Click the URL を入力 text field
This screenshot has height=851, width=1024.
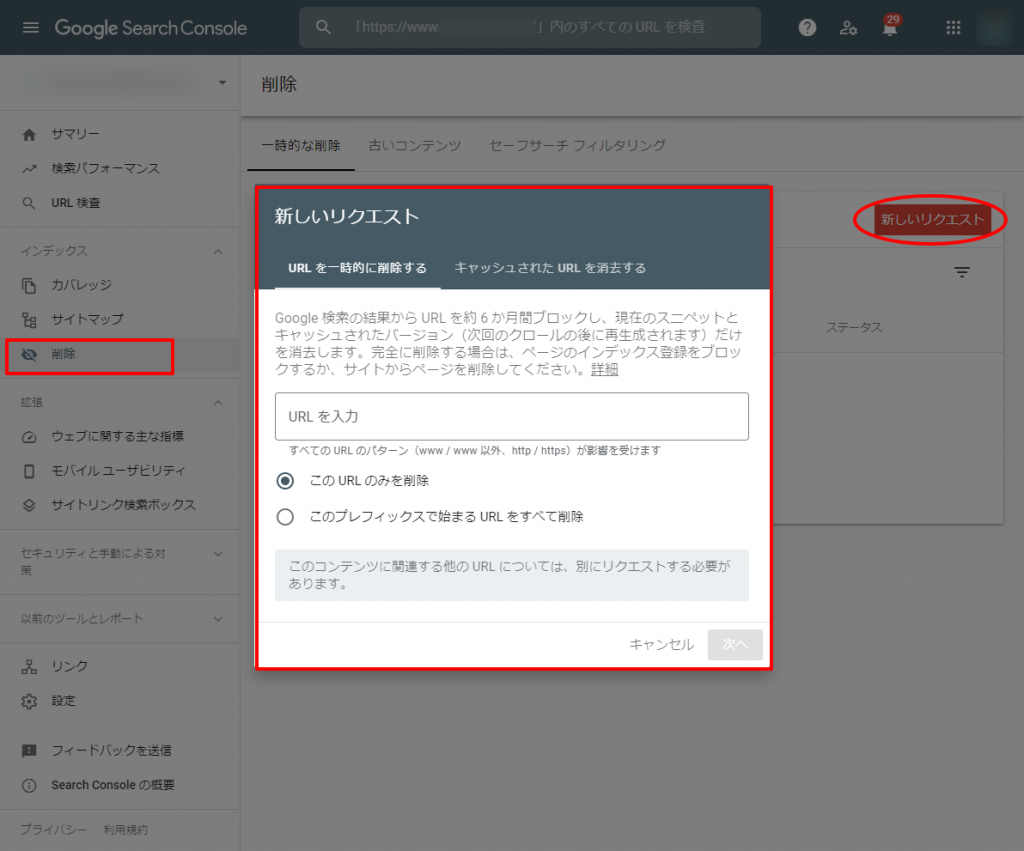point(511,417)
